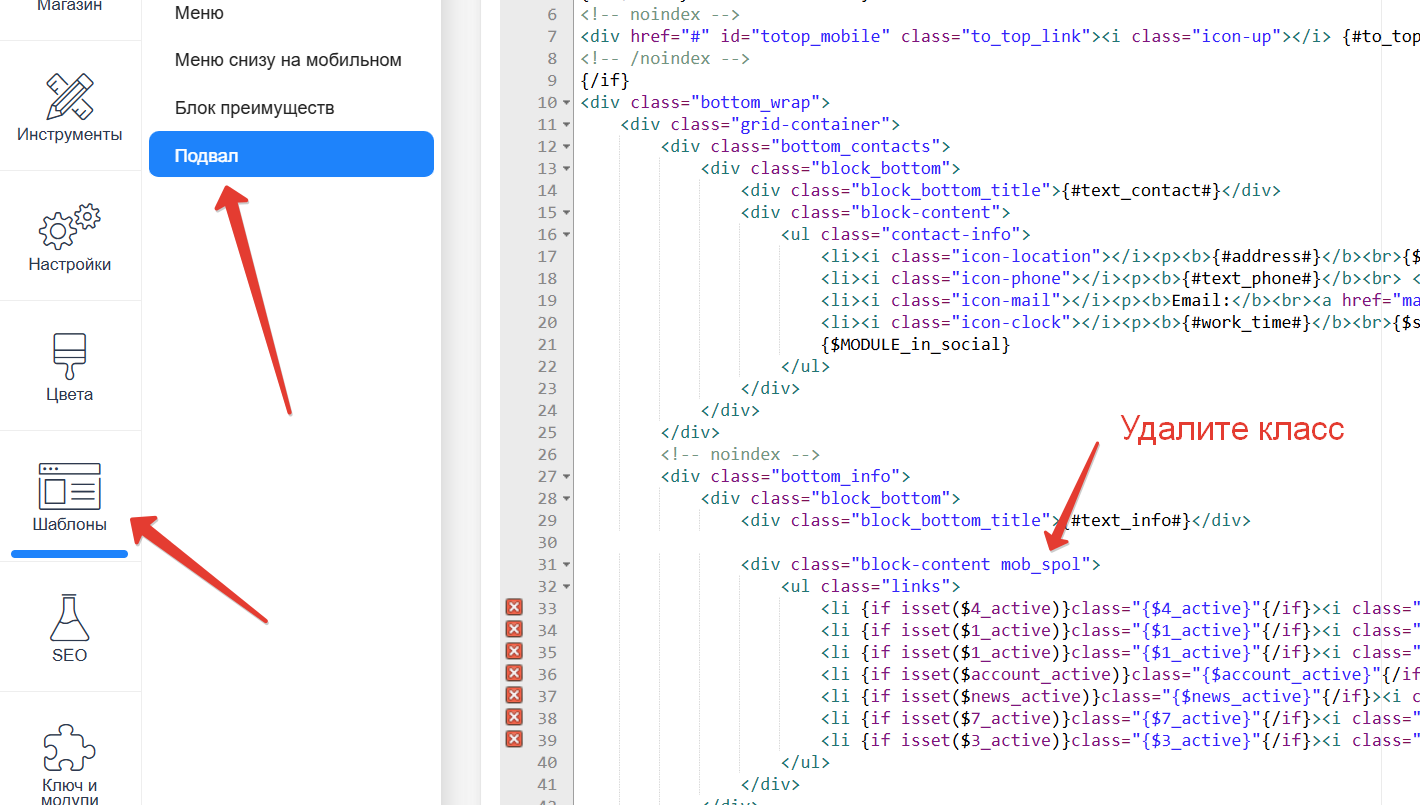Collapse code fold at line 16

point(567,235)
